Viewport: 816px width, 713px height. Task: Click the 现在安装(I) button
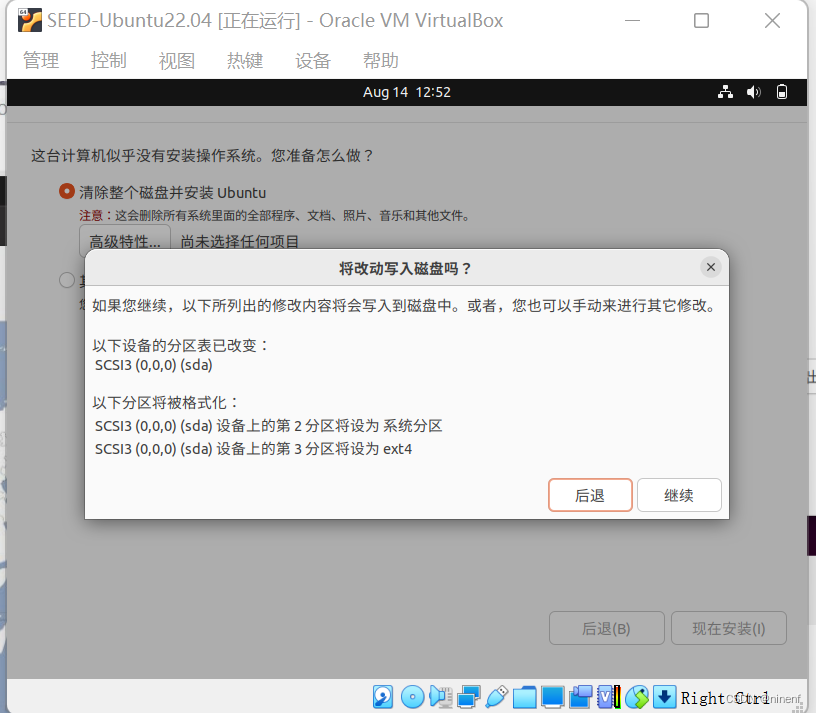click(x=729, y=628)
